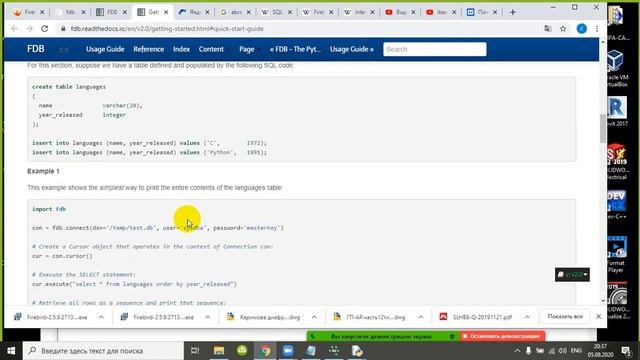Show hidden system tray icons
This screenshot has width=640, height=360.
point(517,351)
